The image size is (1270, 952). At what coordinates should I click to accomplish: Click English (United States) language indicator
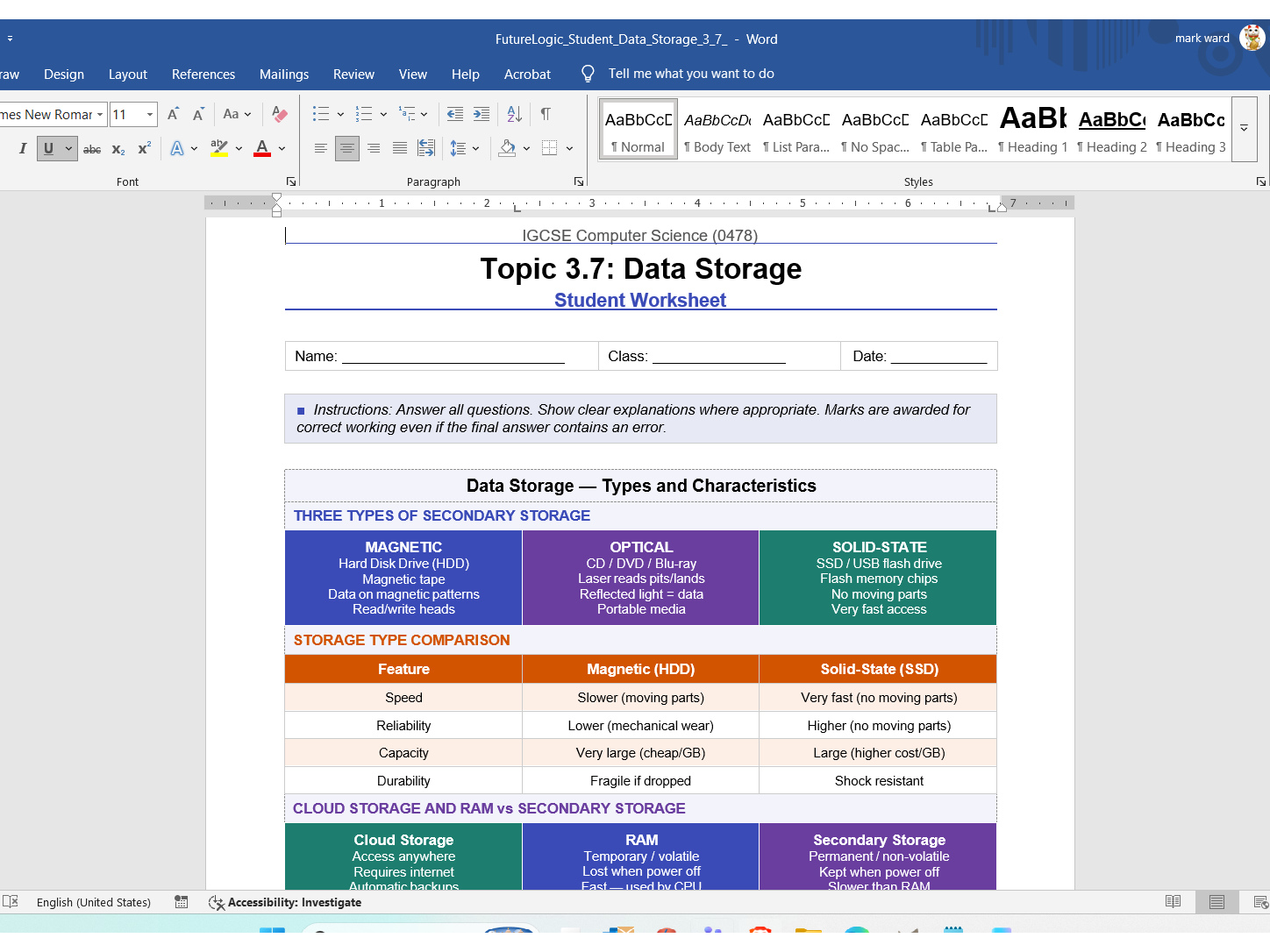[x=94, y=902]
